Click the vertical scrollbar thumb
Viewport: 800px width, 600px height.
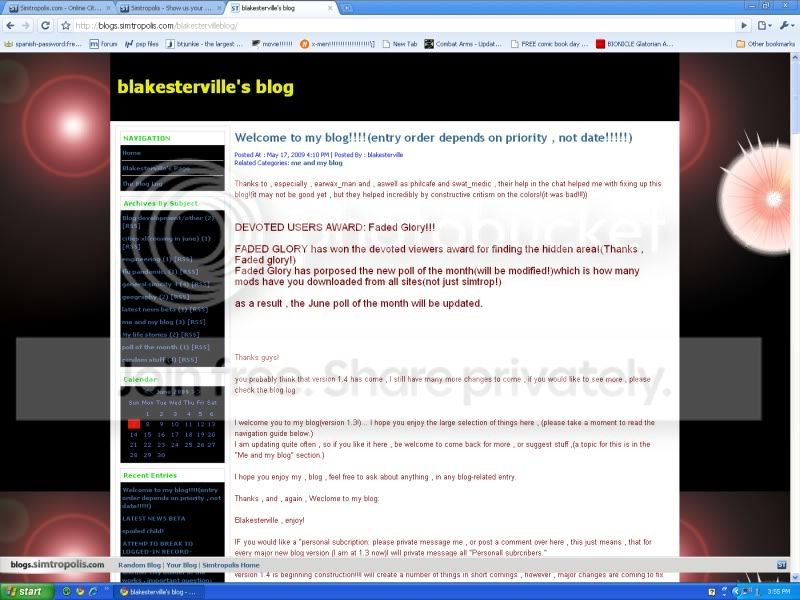[794, 97]
